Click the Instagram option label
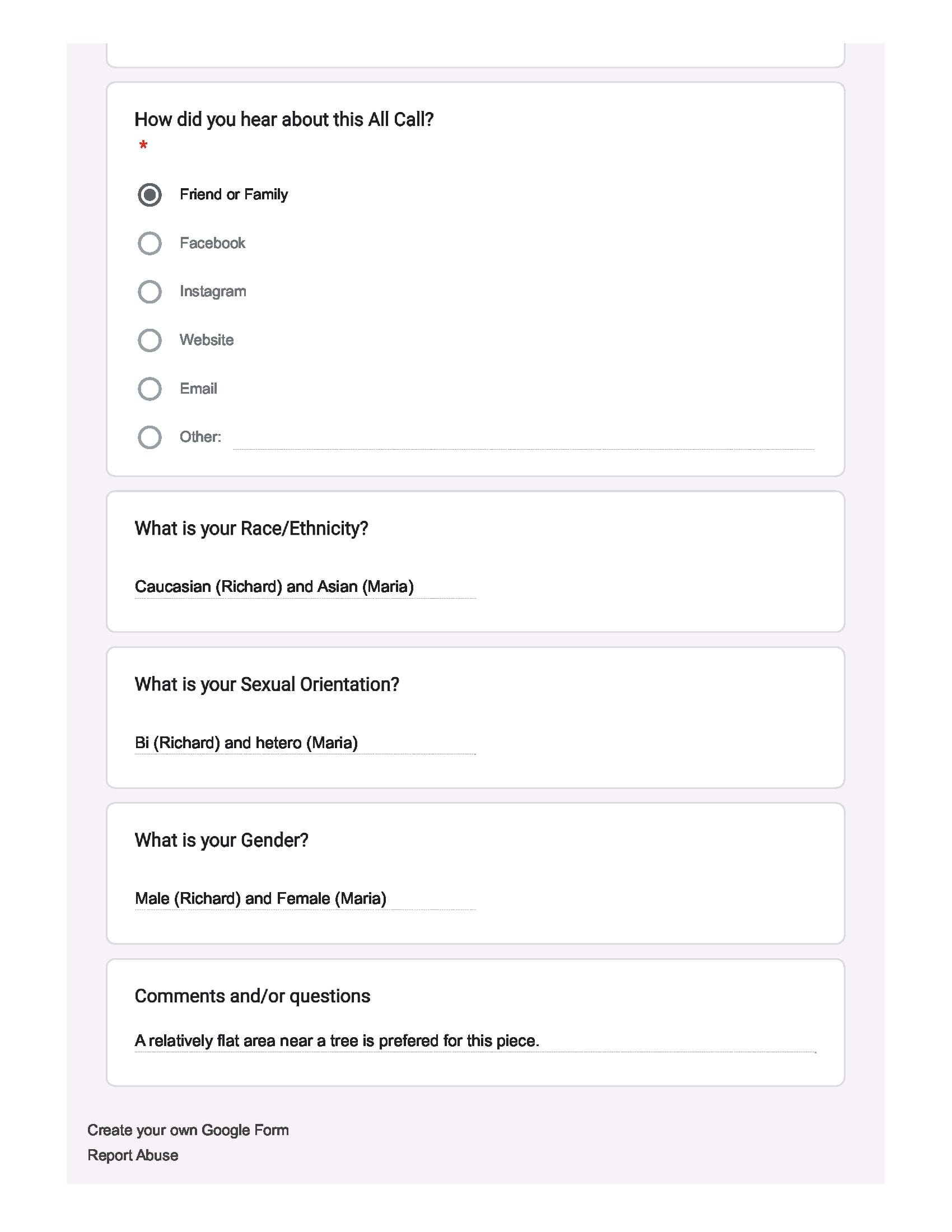 [213, 292]
